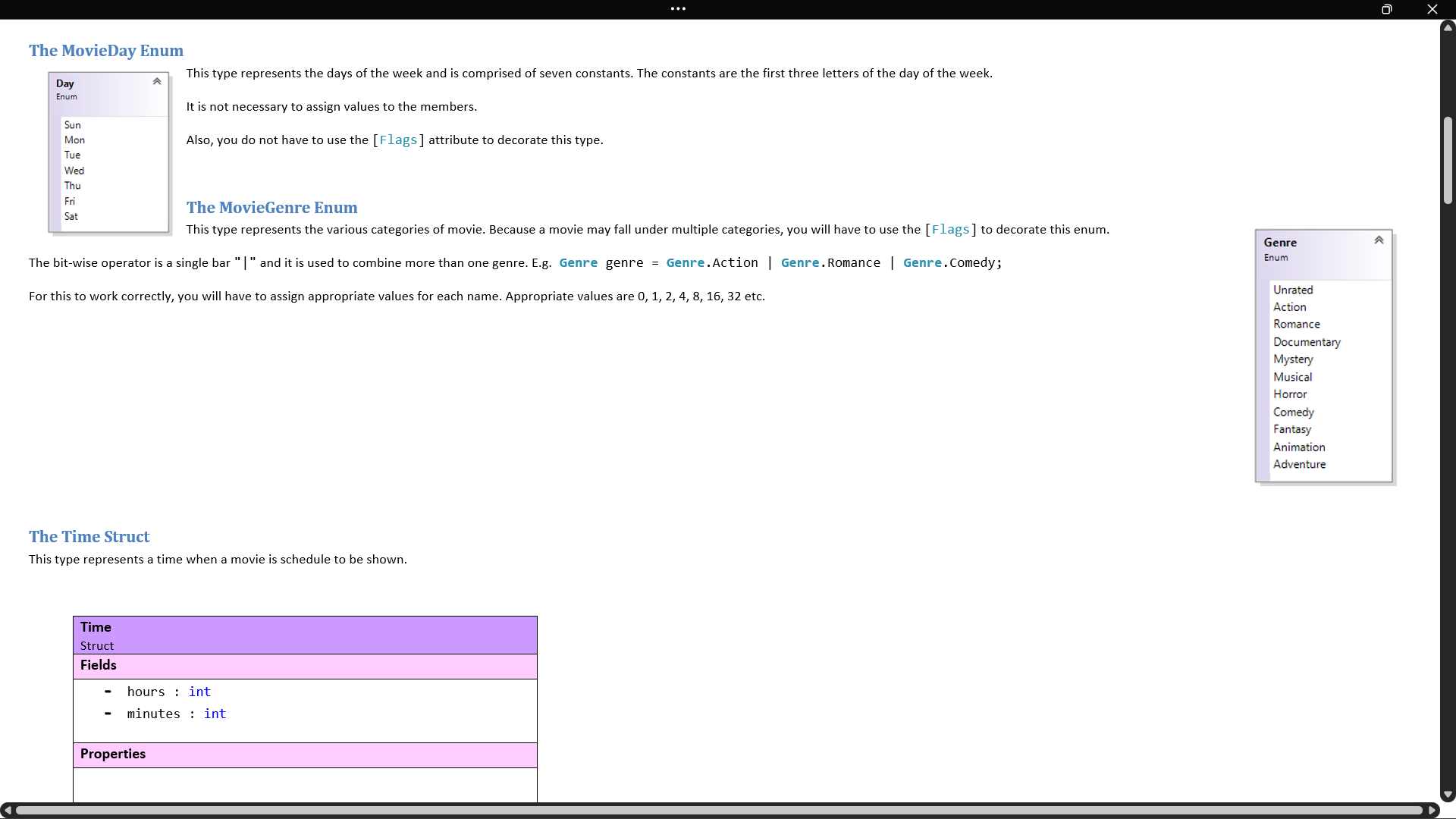This screenshot has height=819, width=1456.
Task: Click The MovieDay Enum heading
Action: [106, 51]
